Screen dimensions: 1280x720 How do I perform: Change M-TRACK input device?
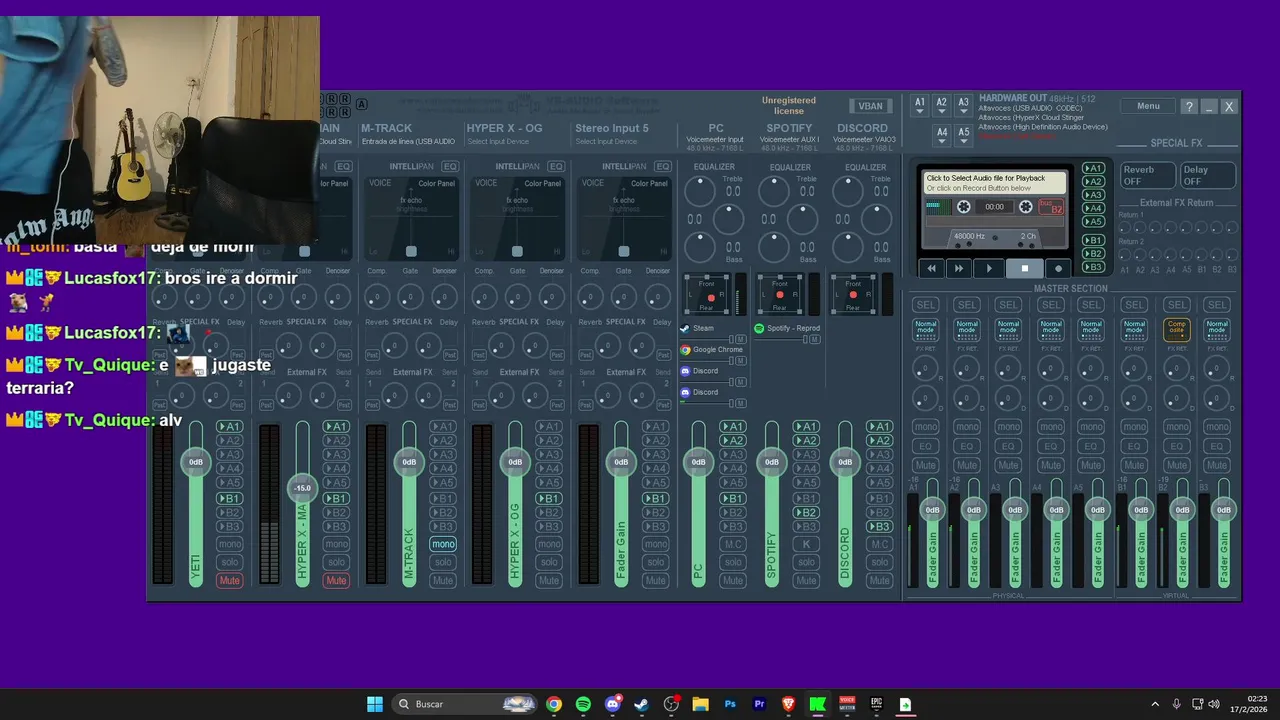408,141
